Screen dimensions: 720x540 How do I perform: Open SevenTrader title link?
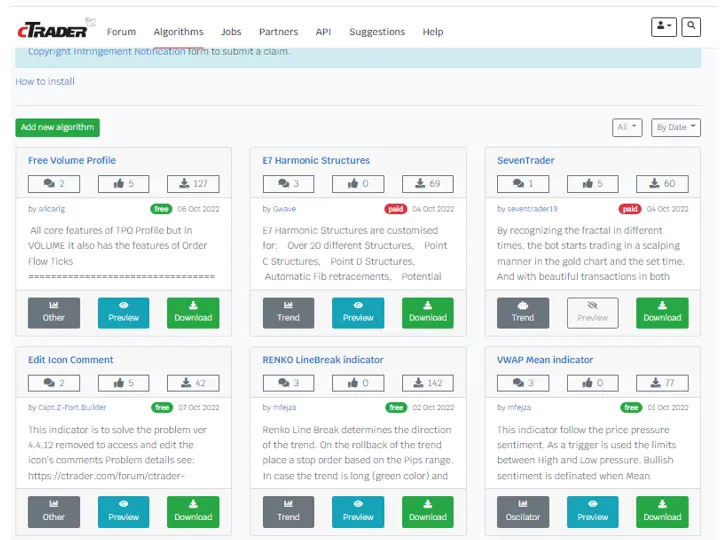[x=525, y=160]
